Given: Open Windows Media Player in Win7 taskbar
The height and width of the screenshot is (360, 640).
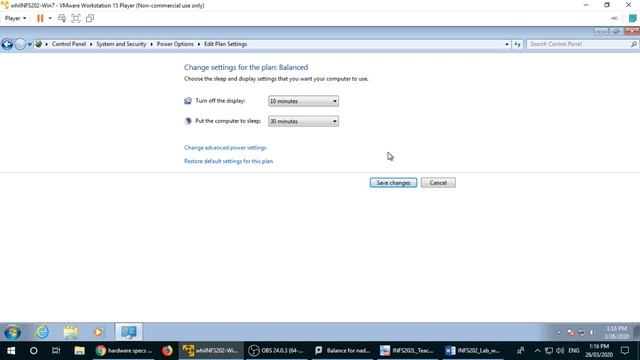Looking at the screenshot, I should (99, 332).
